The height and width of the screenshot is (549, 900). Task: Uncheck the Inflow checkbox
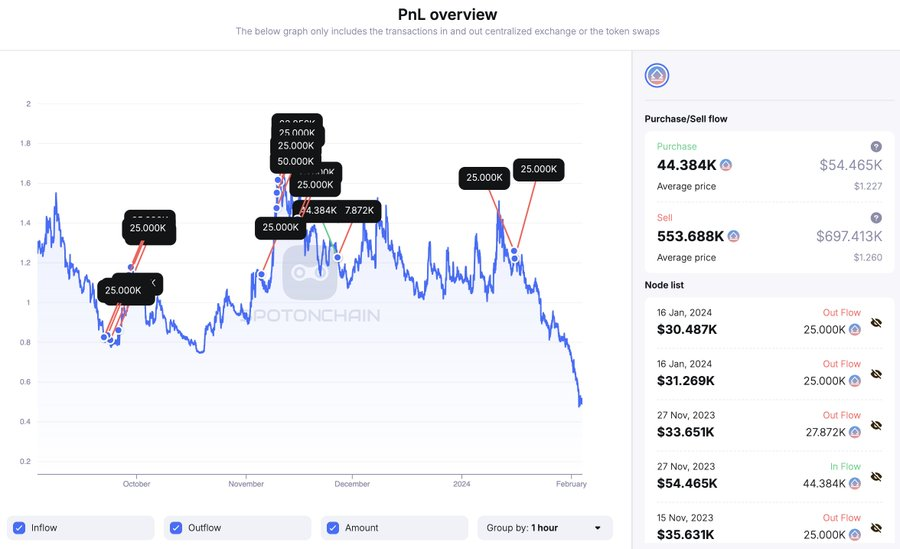point(19,528)
